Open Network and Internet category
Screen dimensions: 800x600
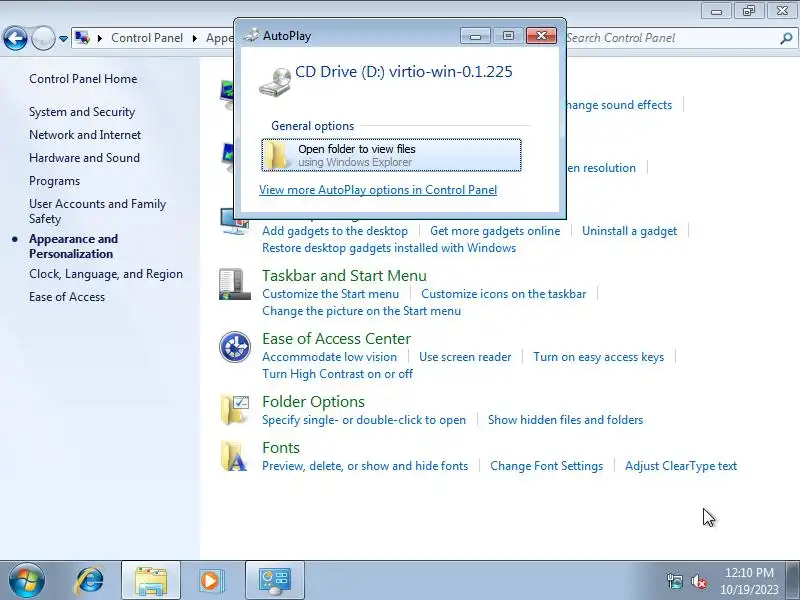[x=85, y=135]
